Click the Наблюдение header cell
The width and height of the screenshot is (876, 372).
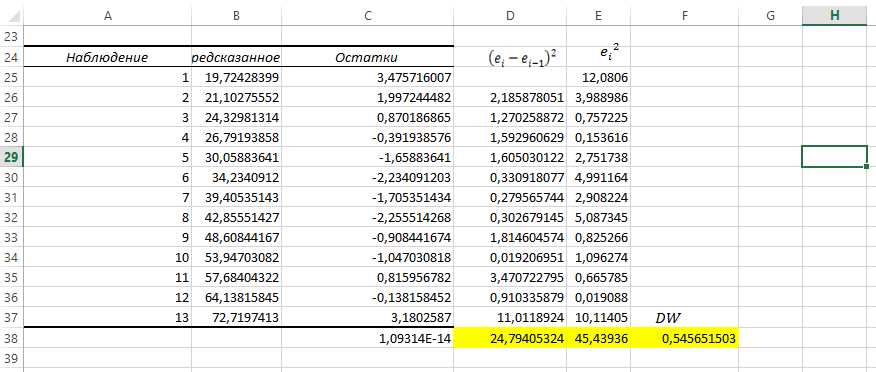pos(108,56)
